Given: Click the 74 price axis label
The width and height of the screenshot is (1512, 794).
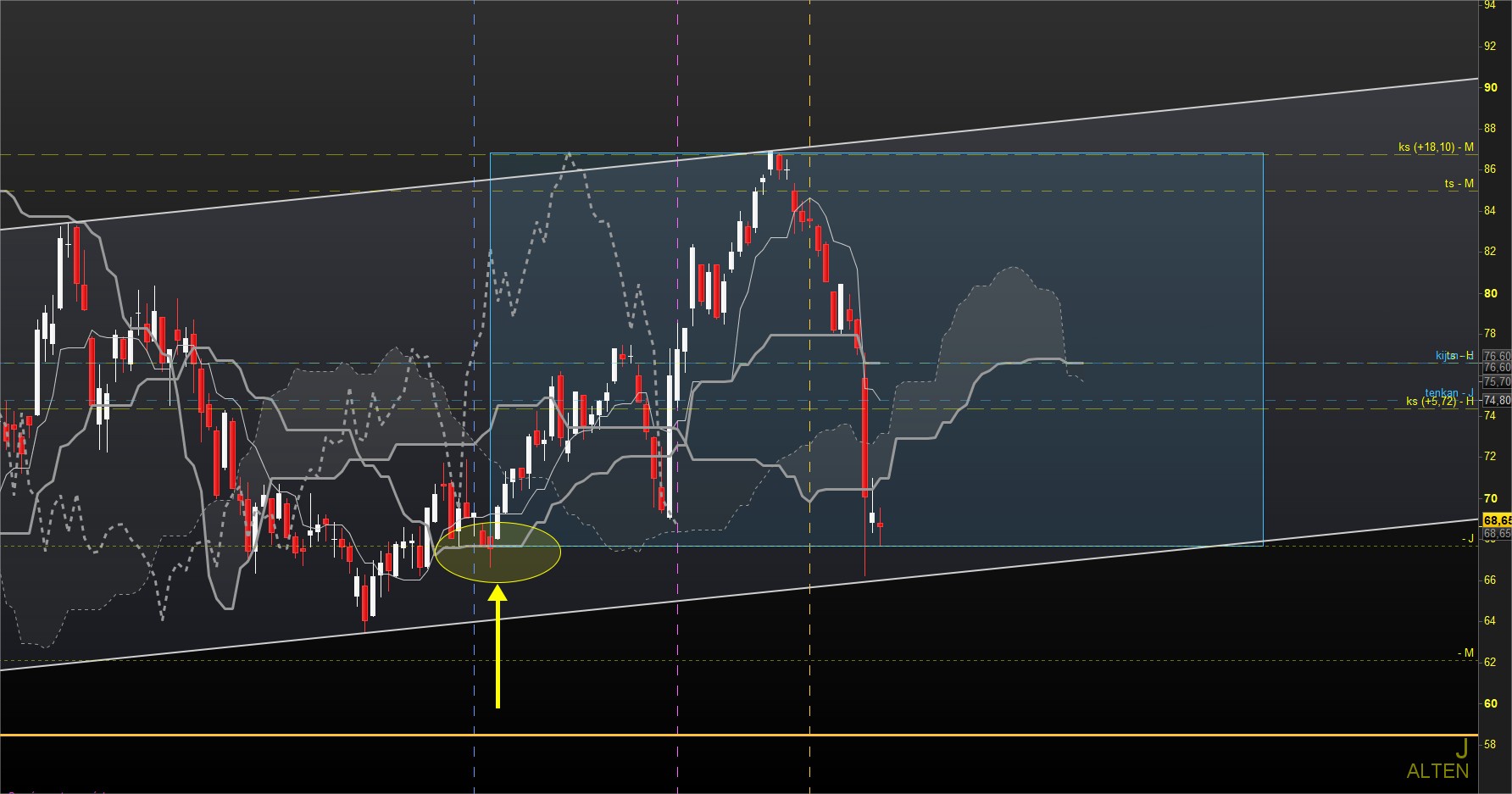Looking at the screenshot, I should click(x=1489, y=415).
